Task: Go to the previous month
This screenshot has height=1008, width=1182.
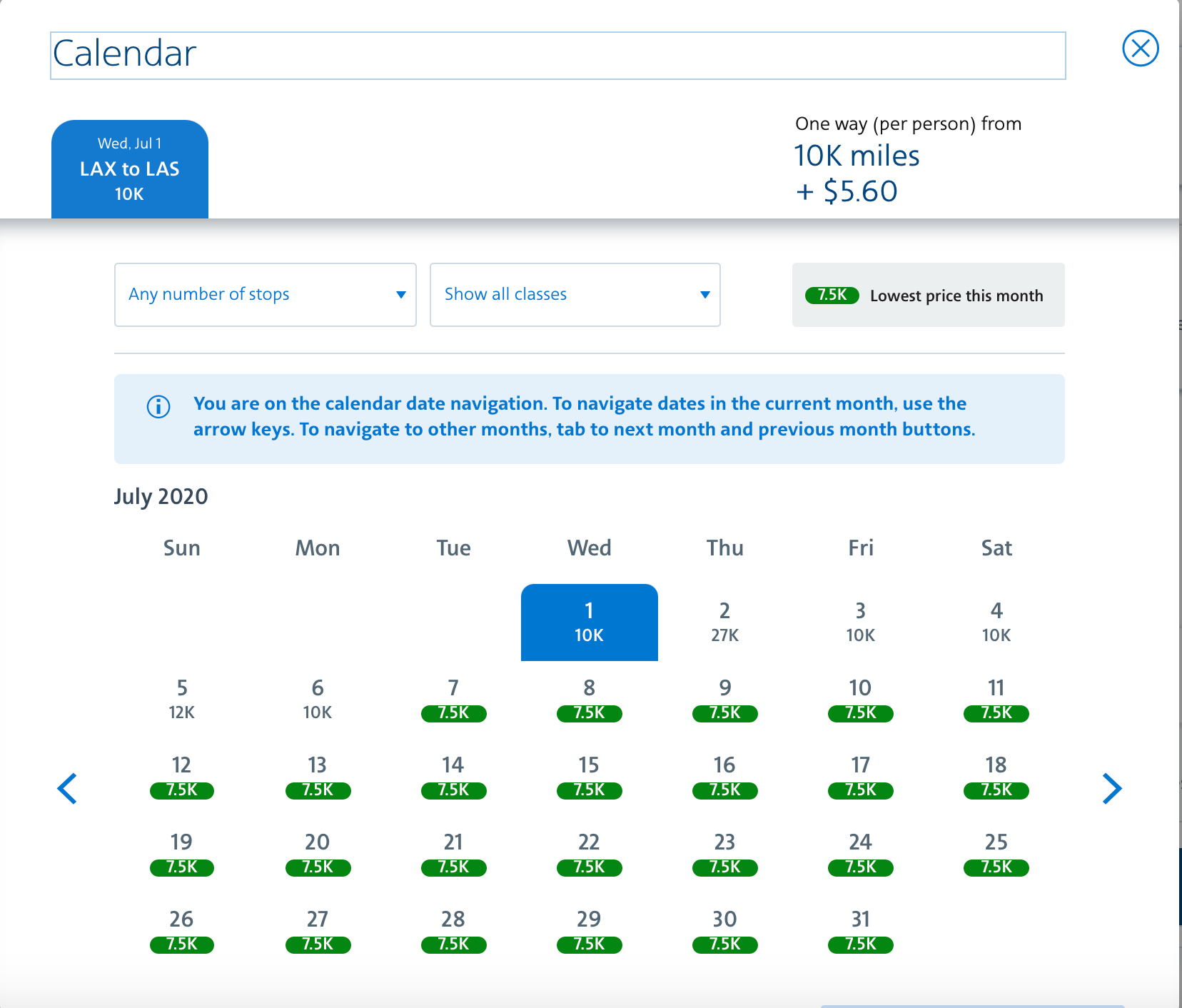Action: pyautogui.click(x=67, y=788)
